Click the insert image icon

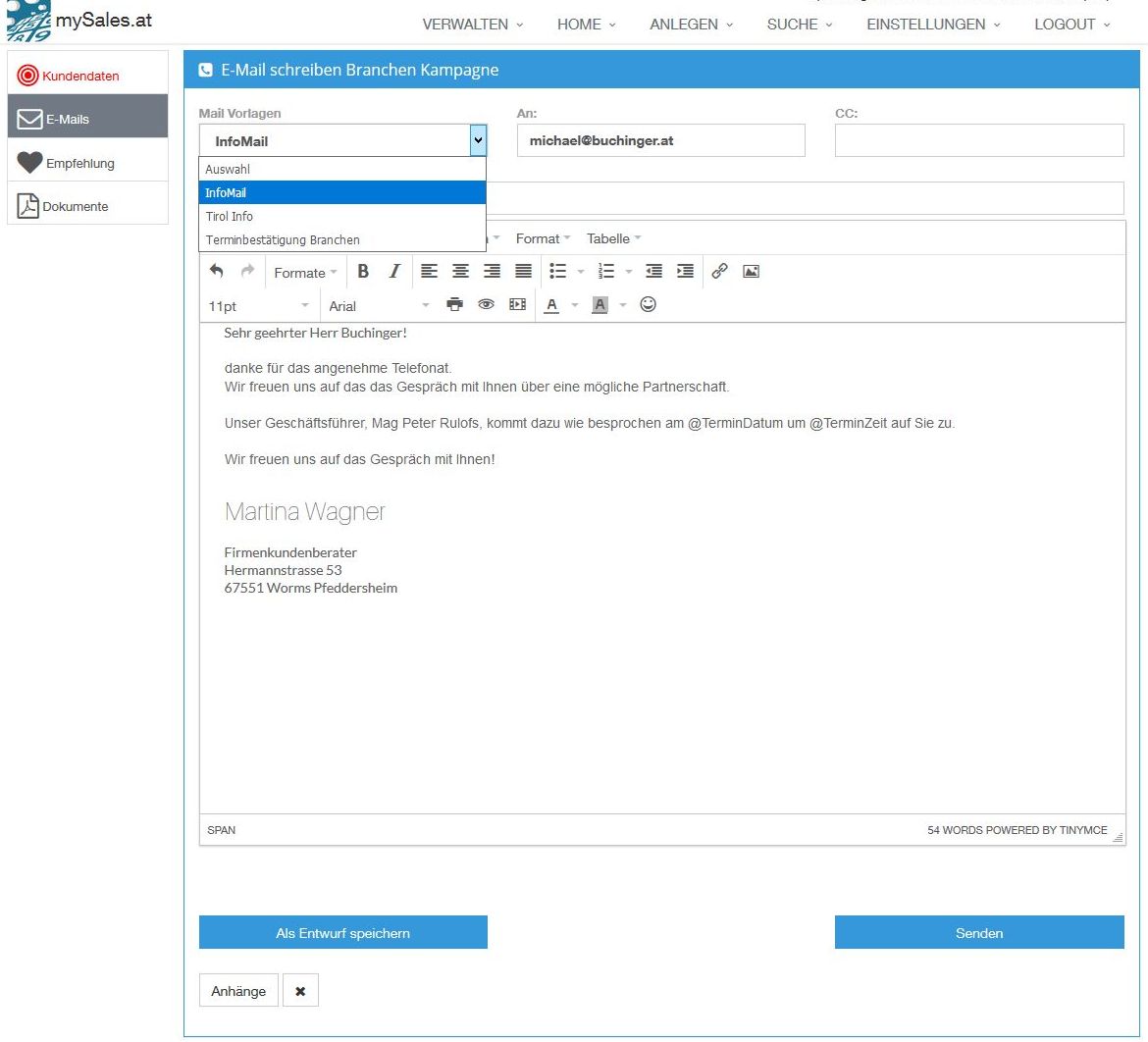(x=751, y=272)
